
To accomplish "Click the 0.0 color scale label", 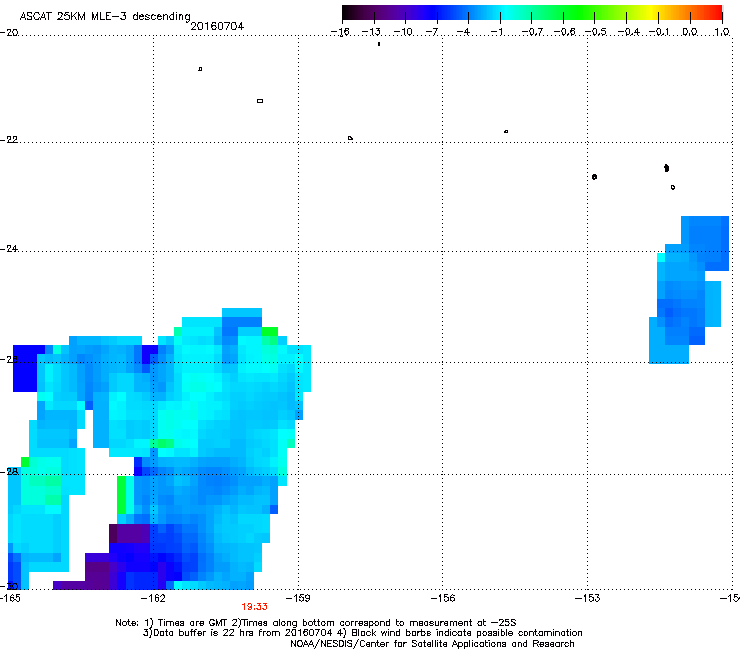I will (690, 32).
